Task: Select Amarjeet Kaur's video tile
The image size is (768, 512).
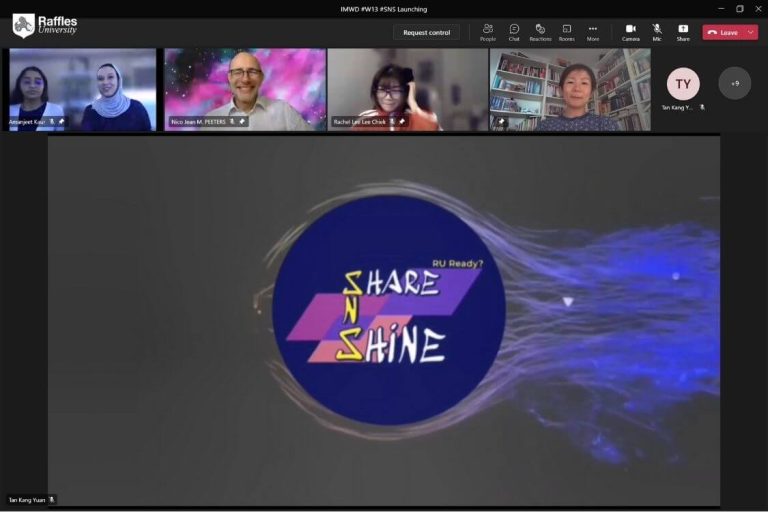Action: point(82,88)
